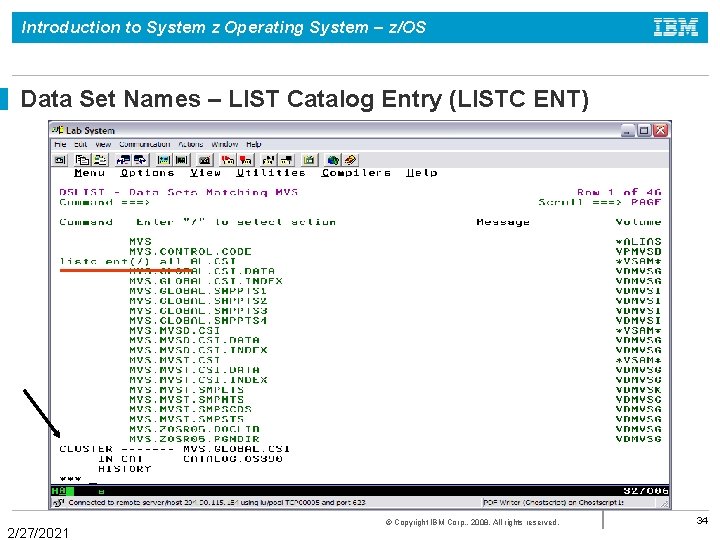Image resolution: width=720 pixels, height=540 pixels.
Task: Open the Display setup toolbar icon
Action: pyautogui.click(x=163, y=160)
